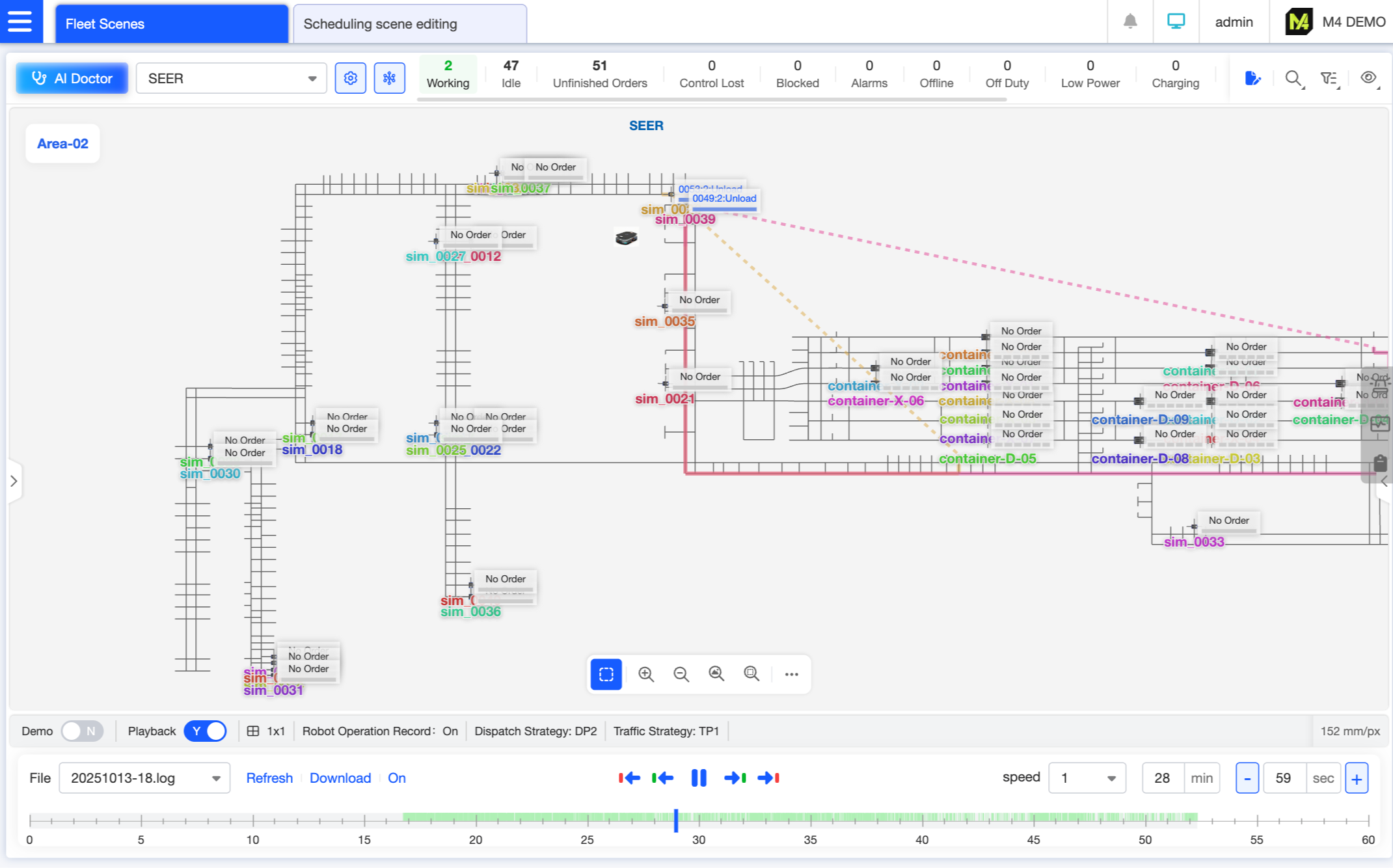This screenshot has width=1393, height=868.
Task: Open the hamburger menu top left
Action: (20, 21)
